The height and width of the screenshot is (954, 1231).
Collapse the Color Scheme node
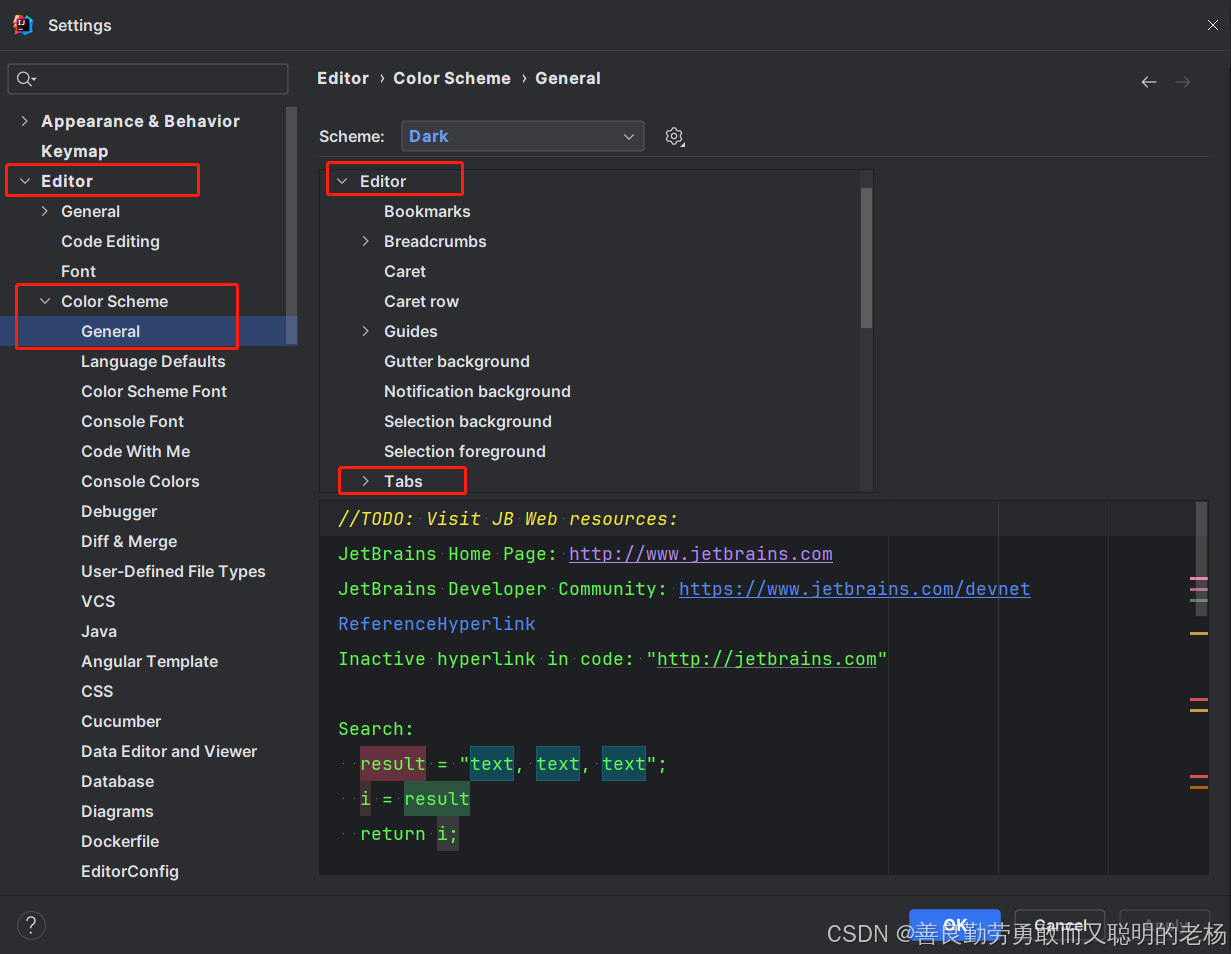(x=44, y=301)
